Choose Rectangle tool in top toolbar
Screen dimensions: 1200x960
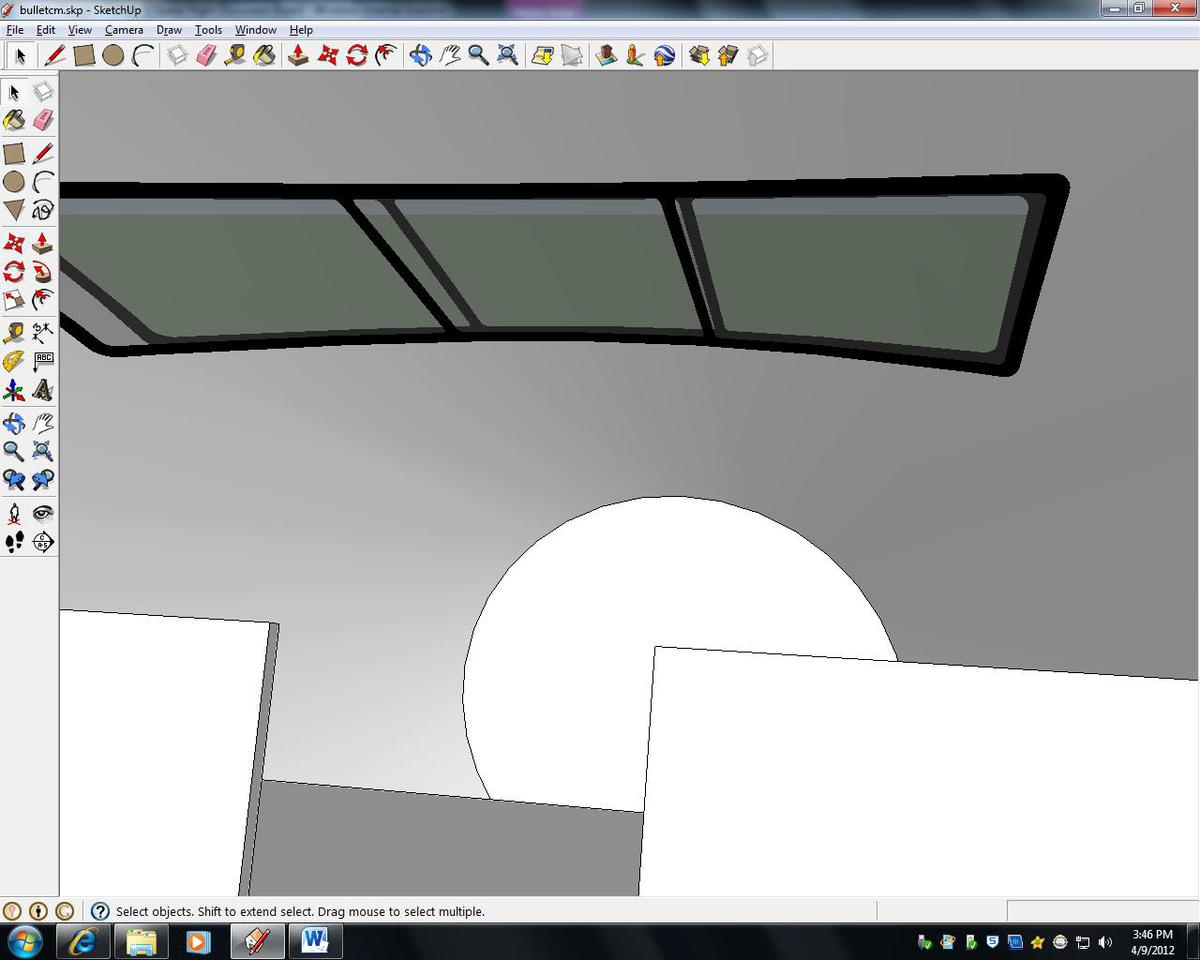pos(84,55)
